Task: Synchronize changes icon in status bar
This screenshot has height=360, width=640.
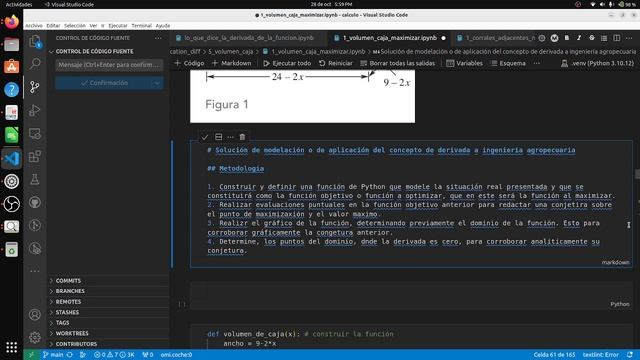Action: pos(70,355)
